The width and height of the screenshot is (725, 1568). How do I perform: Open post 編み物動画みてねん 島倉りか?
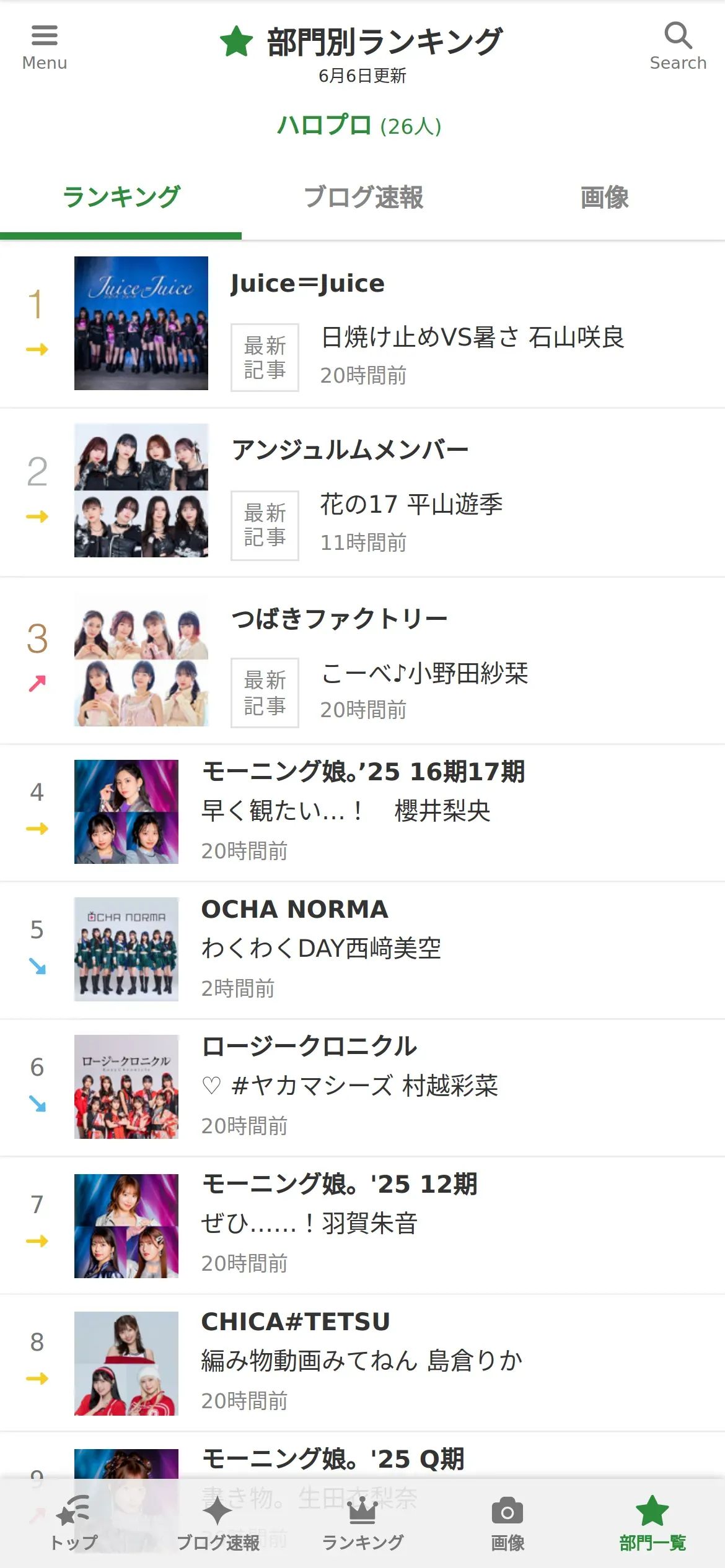pyautogui.click(x=362, y=1361)
